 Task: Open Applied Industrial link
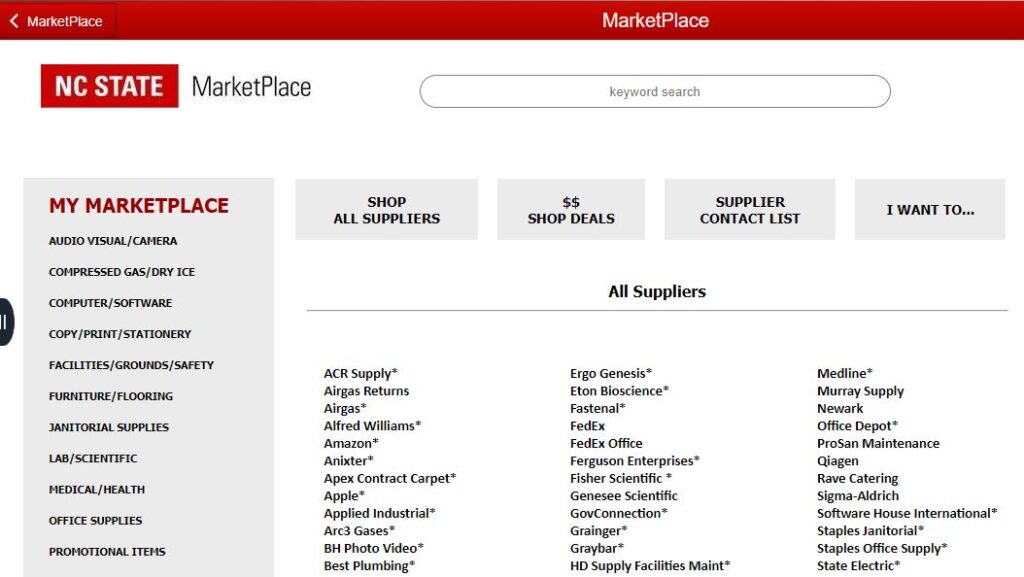pyautogui.click(x=379, y=513)
